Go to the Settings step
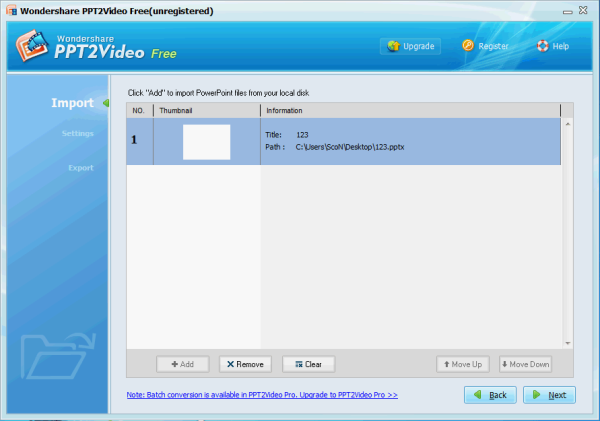 tap(78, 133)
